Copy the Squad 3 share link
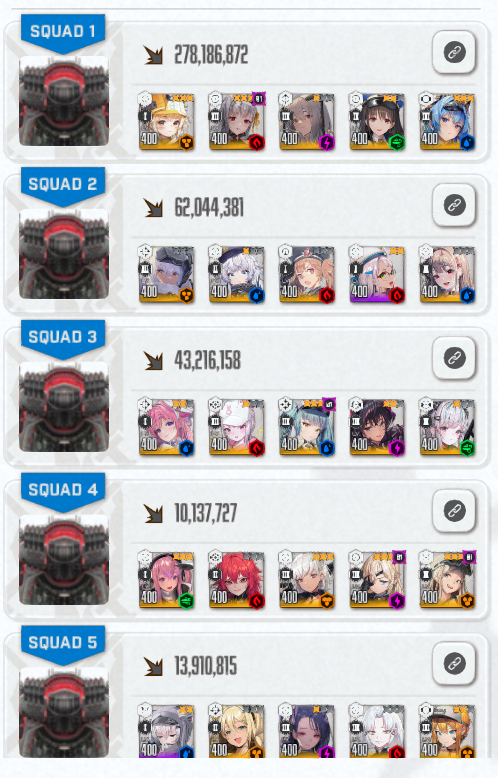Image resolution: width=498 pixels, height=778 pixels. click(454, 358)
